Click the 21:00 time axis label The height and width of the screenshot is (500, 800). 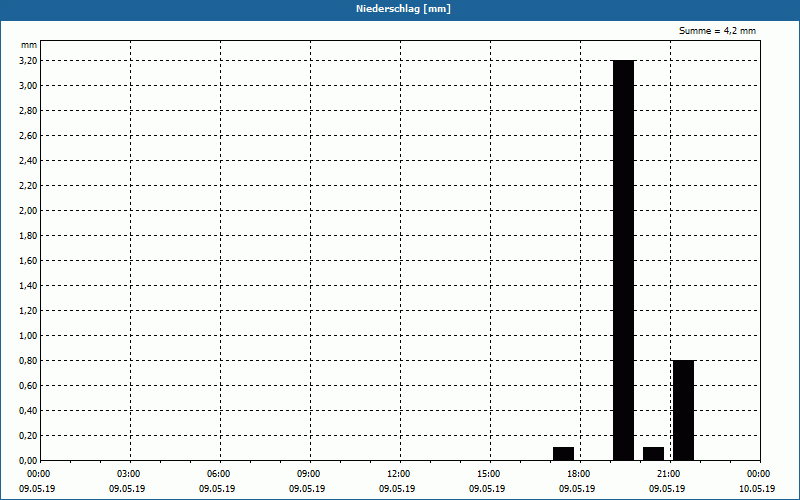coord(668,474)
